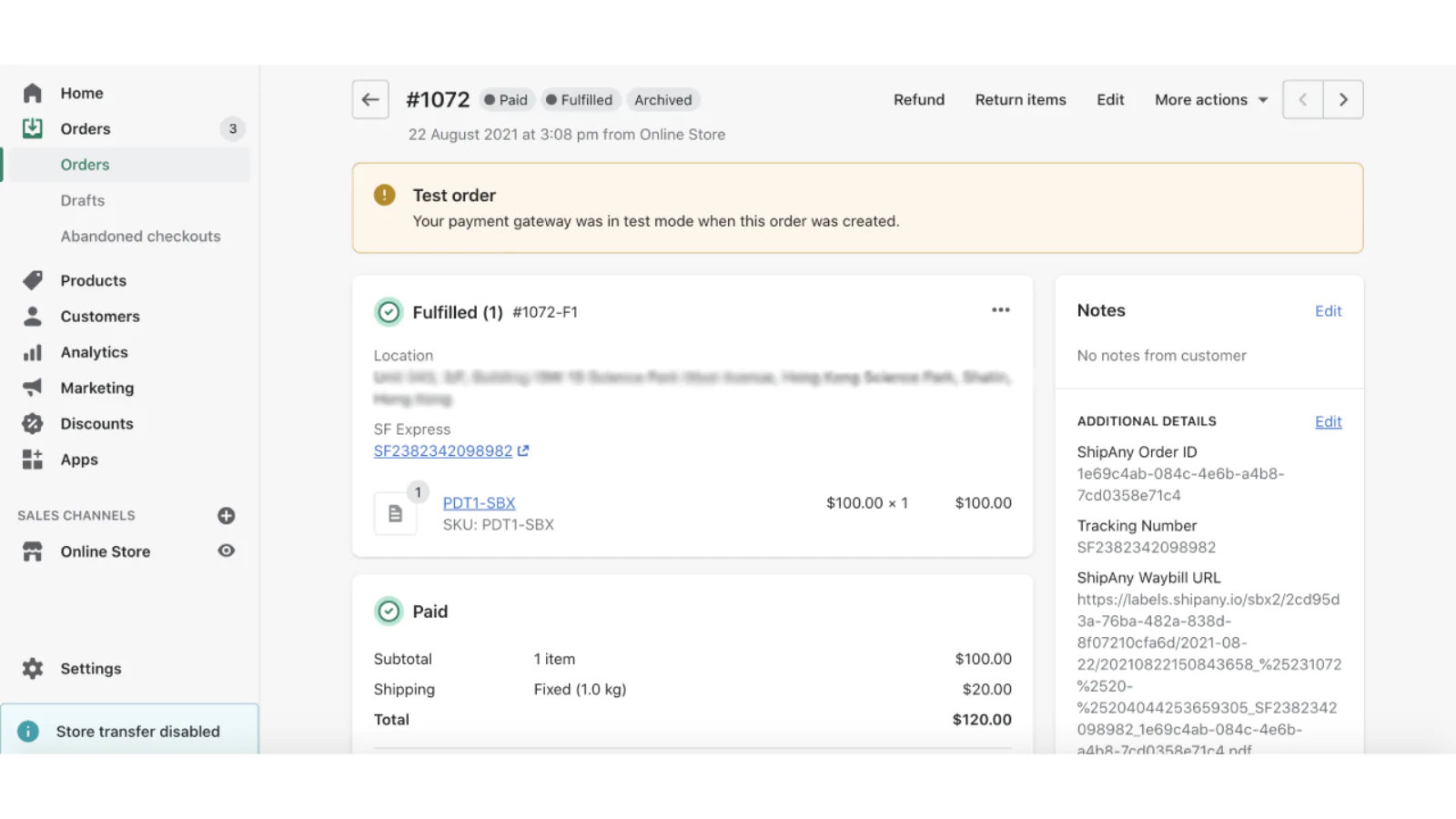The width and height of the screenshot is (1456, 819).
Task: Open tracking link SF2382342098982
Action: coord(443,450)
